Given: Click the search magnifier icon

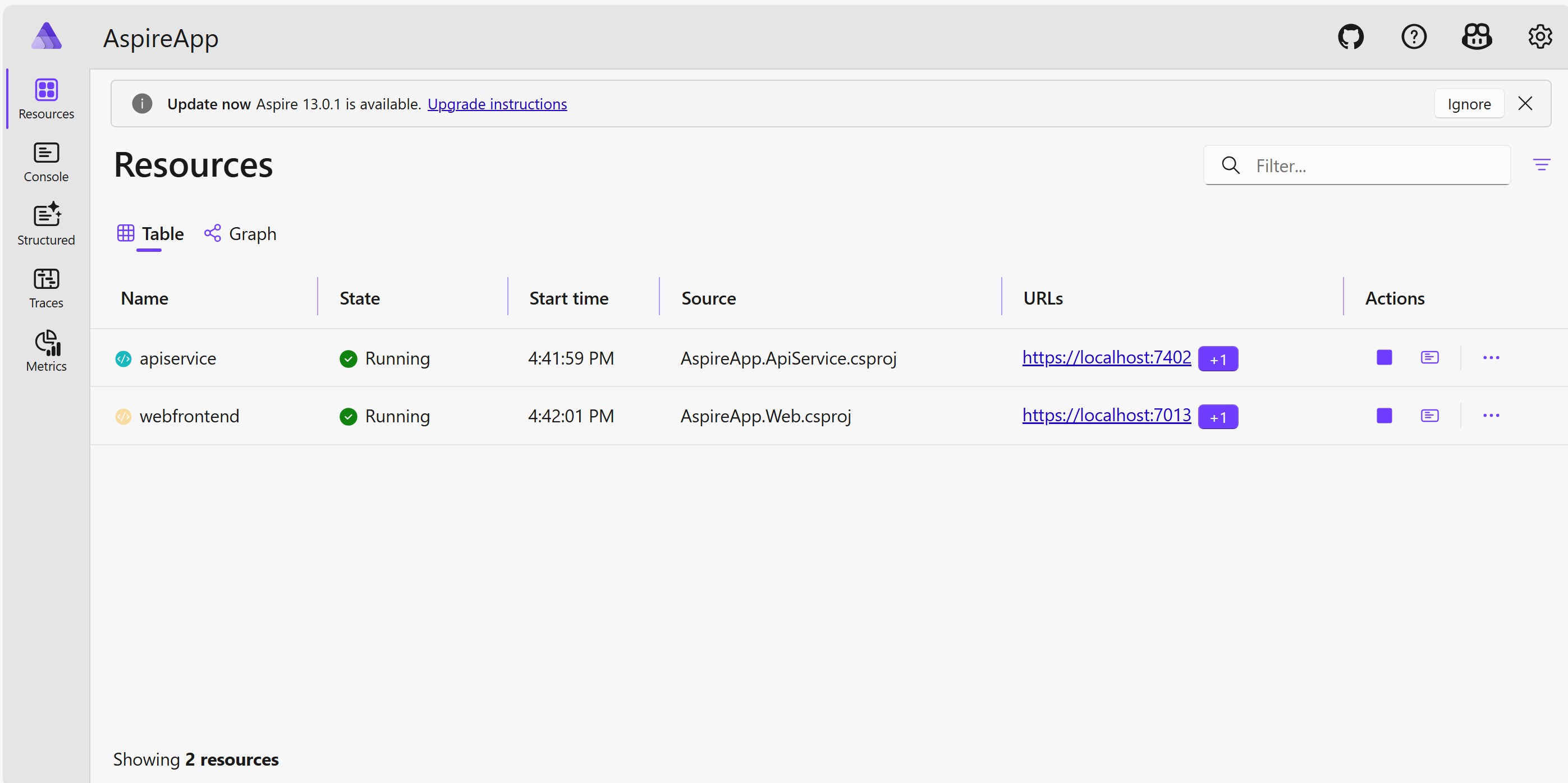Looking at the screenshot, I should click(x=1231, y=165).
